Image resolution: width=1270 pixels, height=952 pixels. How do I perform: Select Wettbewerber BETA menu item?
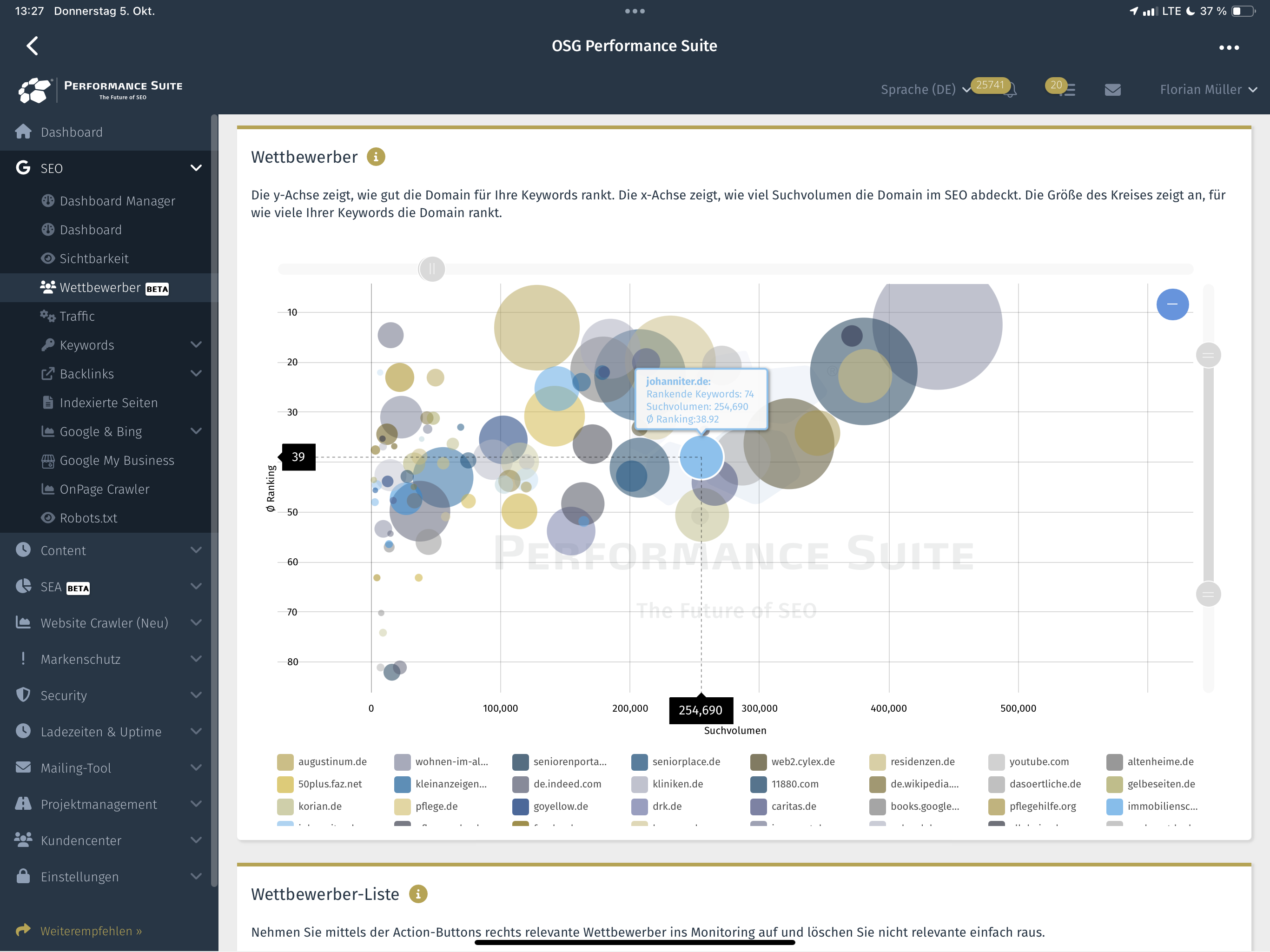point(106,288)
